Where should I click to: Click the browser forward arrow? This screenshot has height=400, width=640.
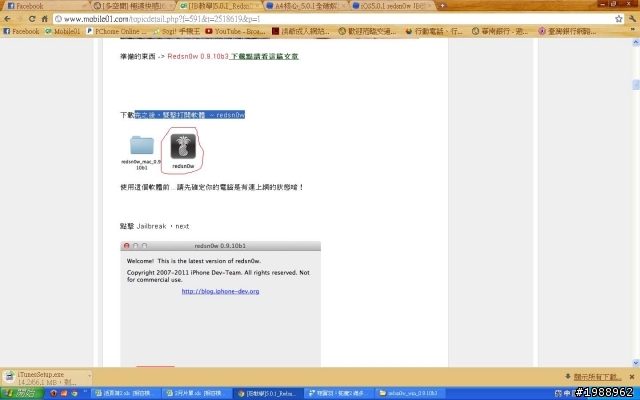20,19
